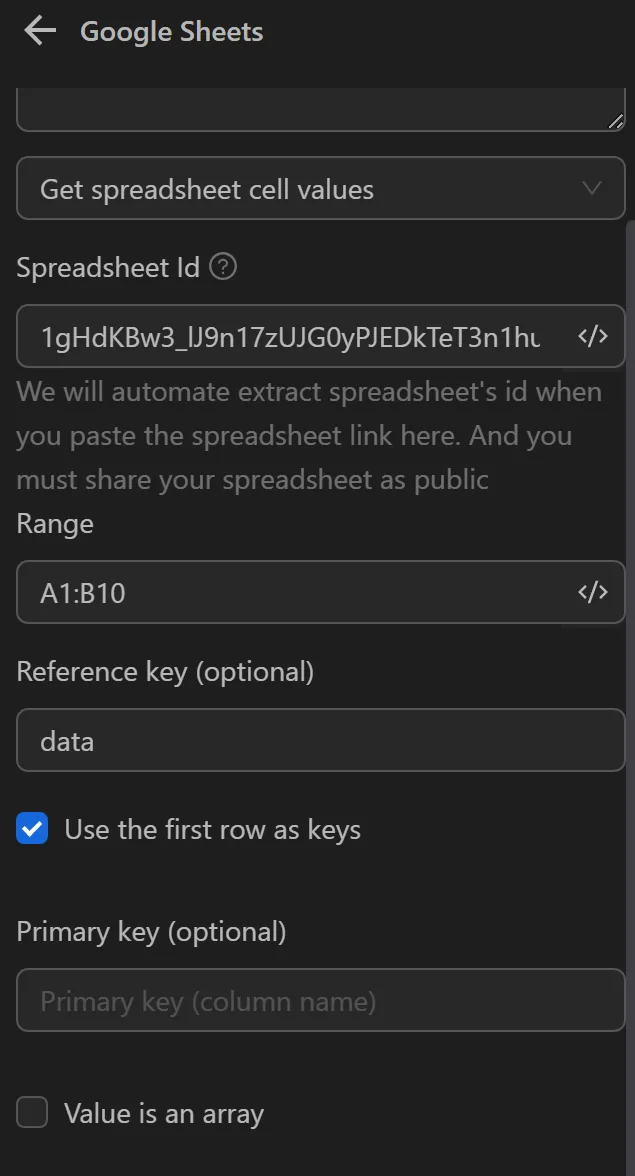Click the resize handle of the top textarea

point(616,120)
